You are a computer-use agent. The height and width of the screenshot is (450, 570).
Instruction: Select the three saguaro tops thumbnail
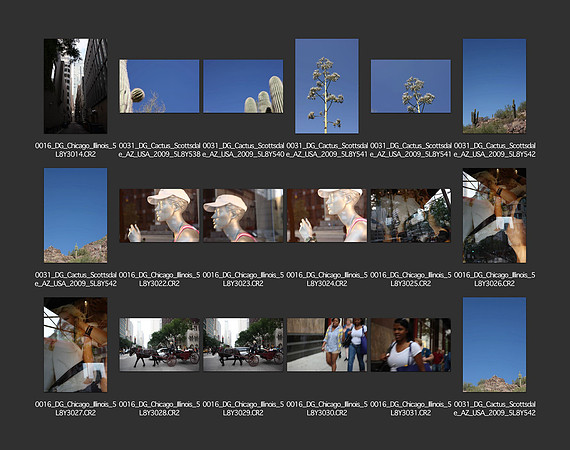coord(243,86)
